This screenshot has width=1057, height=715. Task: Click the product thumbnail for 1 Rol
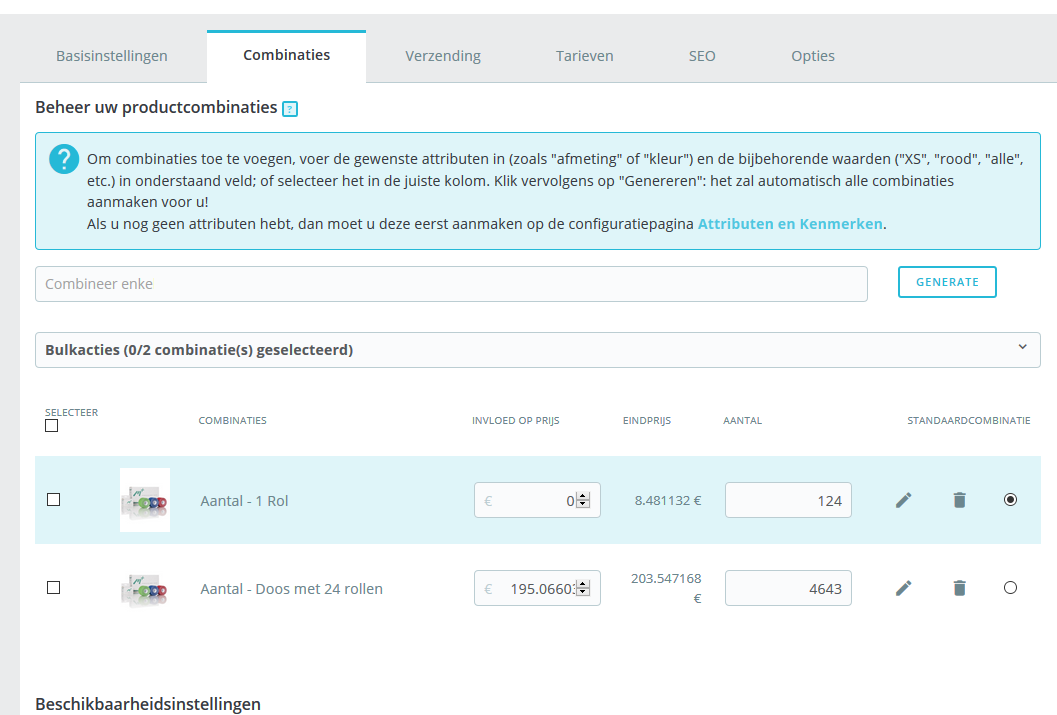(x=145, y=500)
